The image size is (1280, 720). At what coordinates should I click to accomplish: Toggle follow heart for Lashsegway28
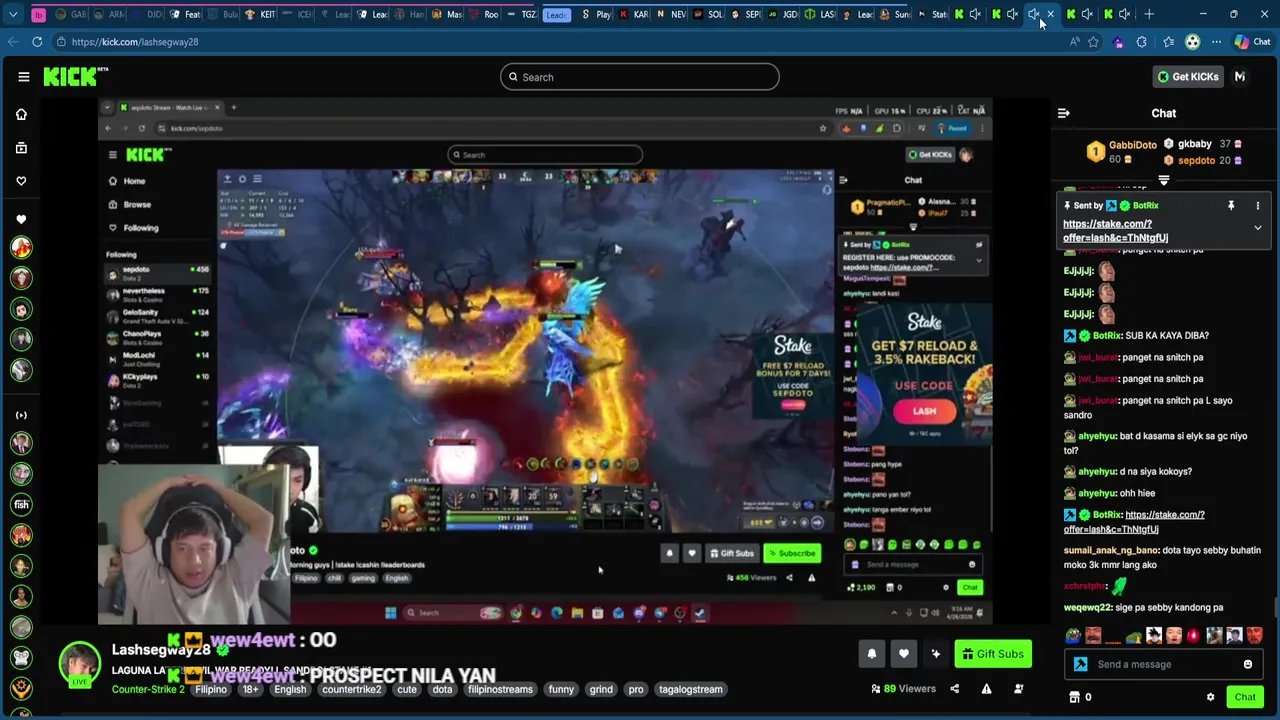[x=903, y=654]
